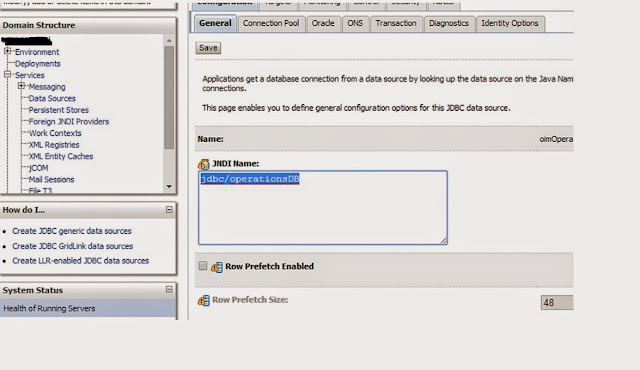Click the Domain Structure scrollbar thumb
640x370 pixels.
169,97
